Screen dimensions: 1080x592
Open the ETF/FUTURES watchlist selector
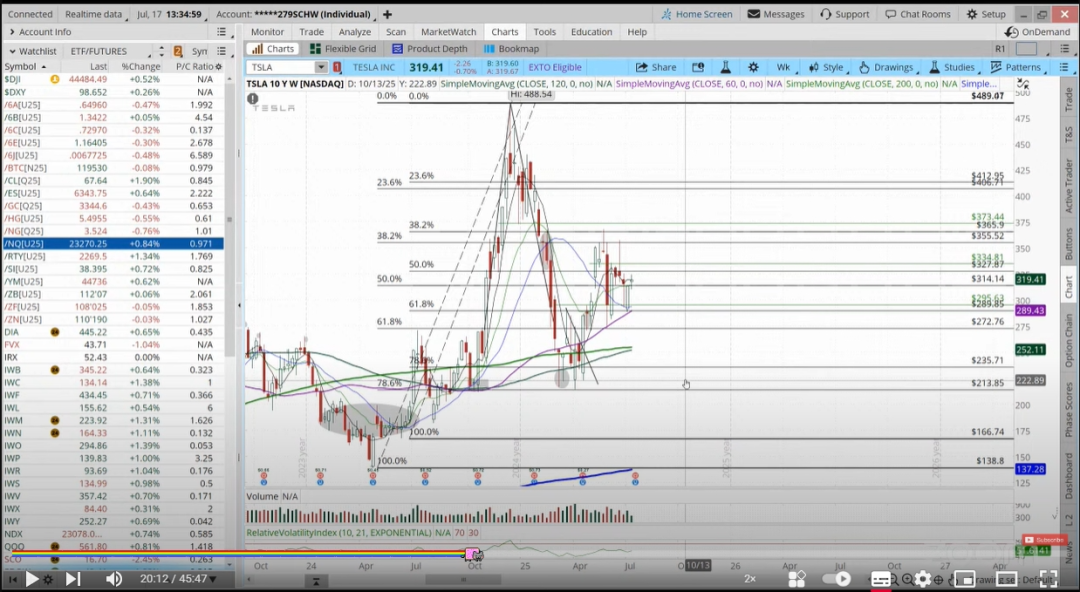point(108,51)
